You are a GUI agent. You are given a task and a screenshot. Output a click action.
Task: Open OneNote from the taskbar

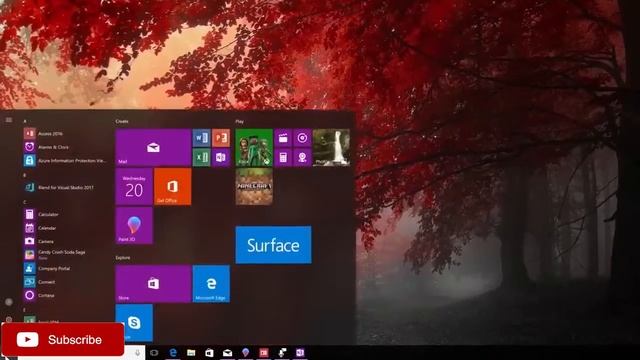click(300, 353)
